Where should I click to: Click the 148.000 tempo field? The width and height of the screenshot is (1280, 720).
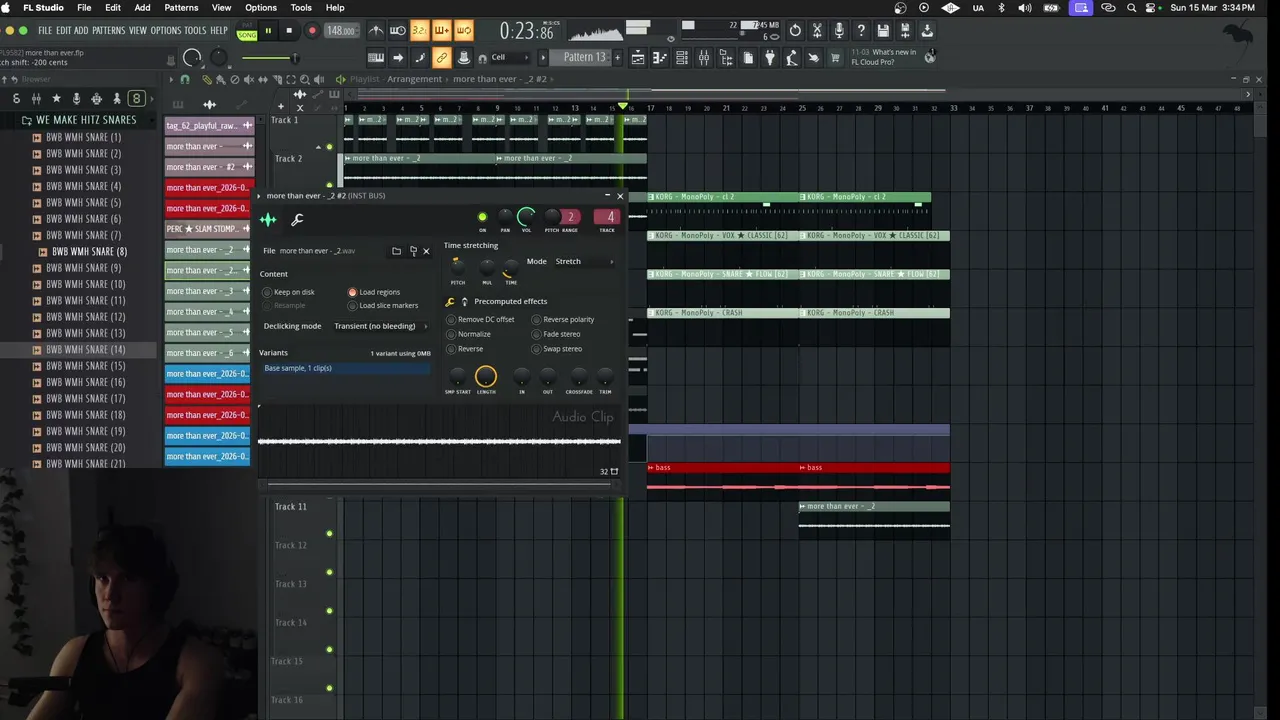(x=341, y=31)
